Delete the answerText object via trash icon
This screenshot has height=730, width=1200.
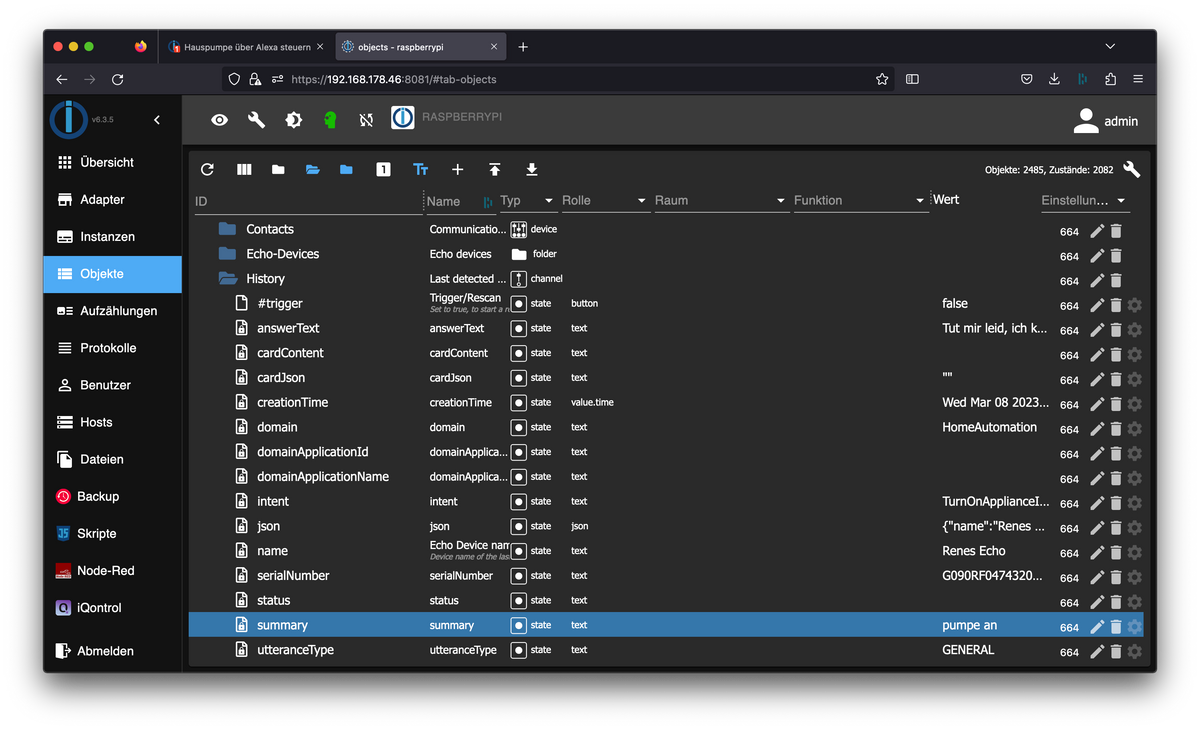click(1116, 329)
